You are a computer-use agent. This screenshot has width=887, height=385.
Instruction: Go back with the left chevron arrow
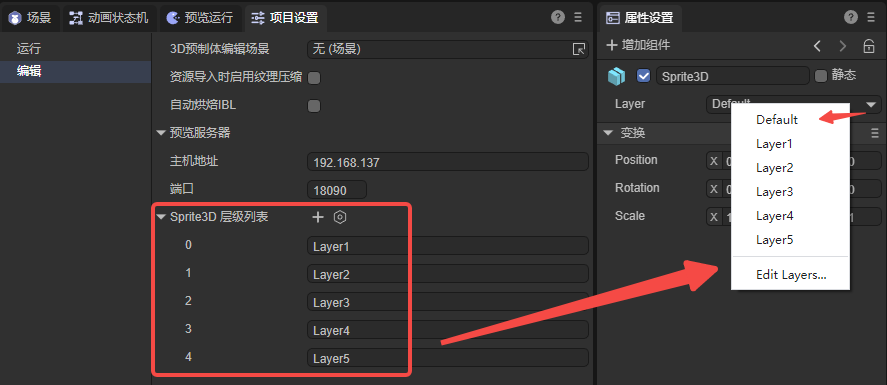tap(817, 46)
